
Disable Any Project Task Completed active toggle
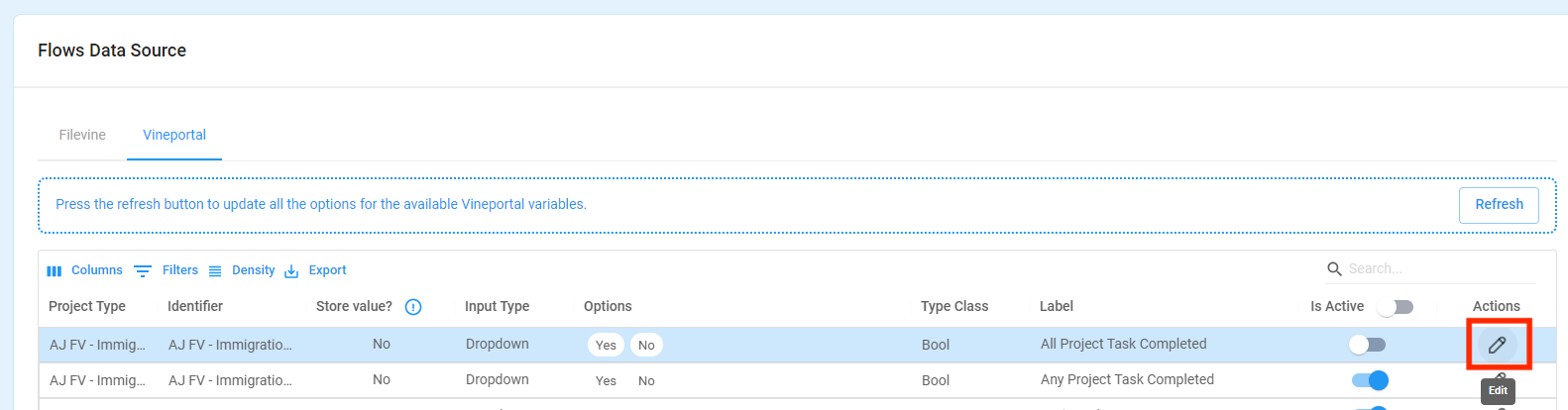[x=1370, y=380]
